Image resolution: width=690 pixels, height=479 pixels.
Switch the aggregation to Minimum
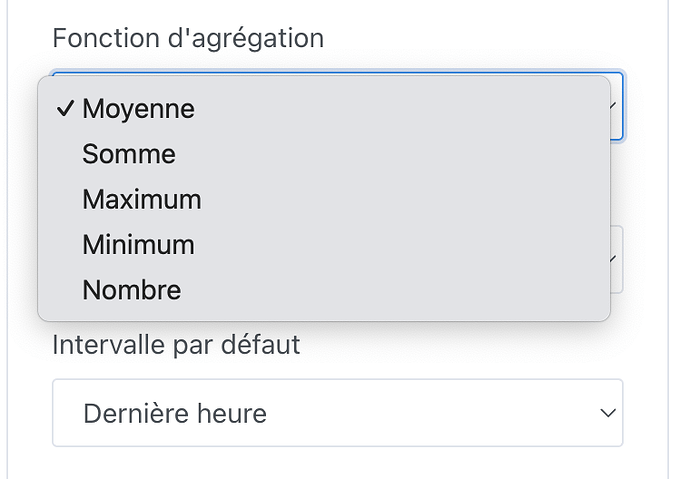[138, 245]
